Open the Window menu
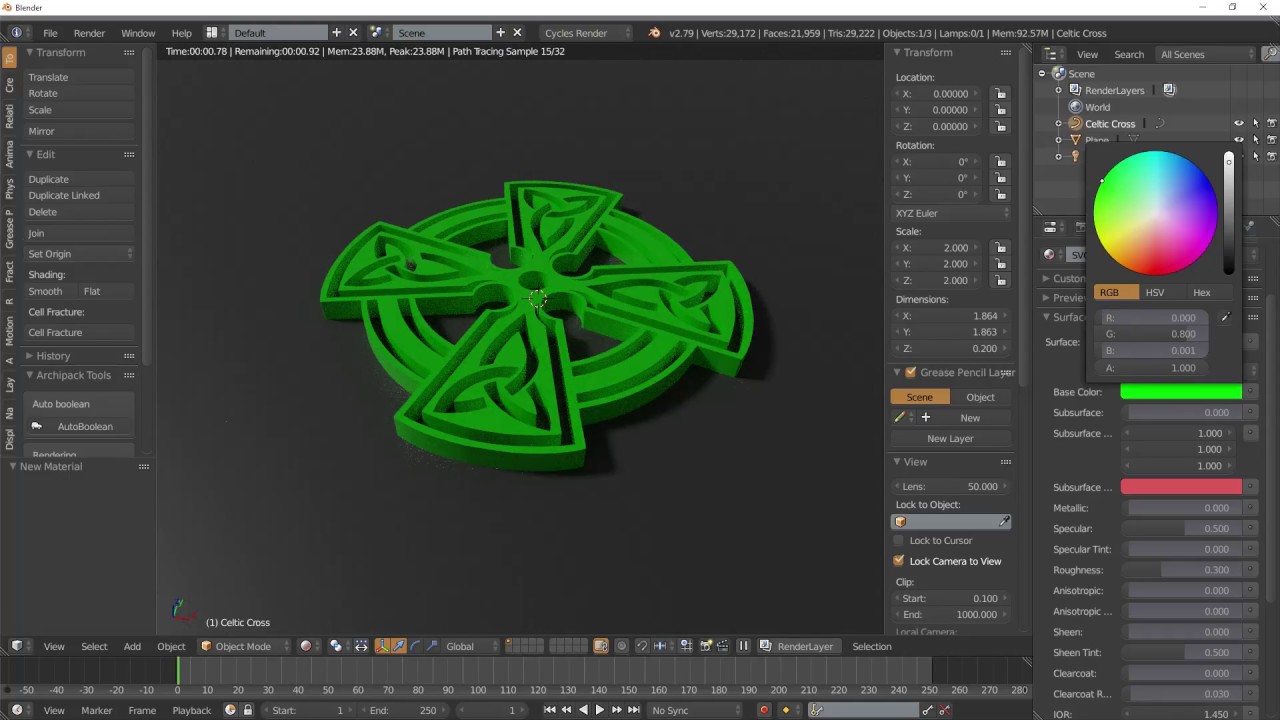This screenshot has height=720, width=1280. coord(138,32)
